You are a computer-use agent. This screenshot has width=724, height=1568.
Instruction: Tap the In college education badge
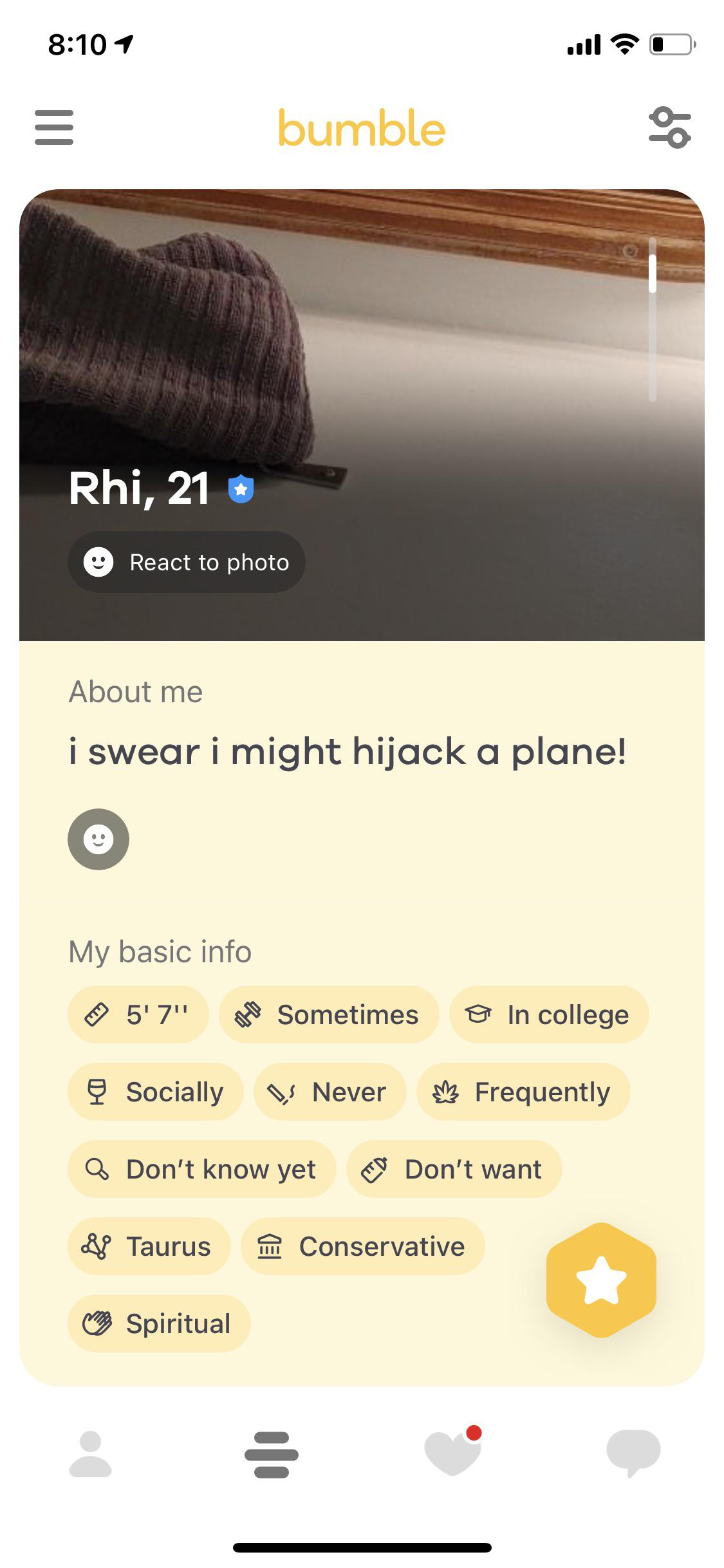coord(549,1014)
